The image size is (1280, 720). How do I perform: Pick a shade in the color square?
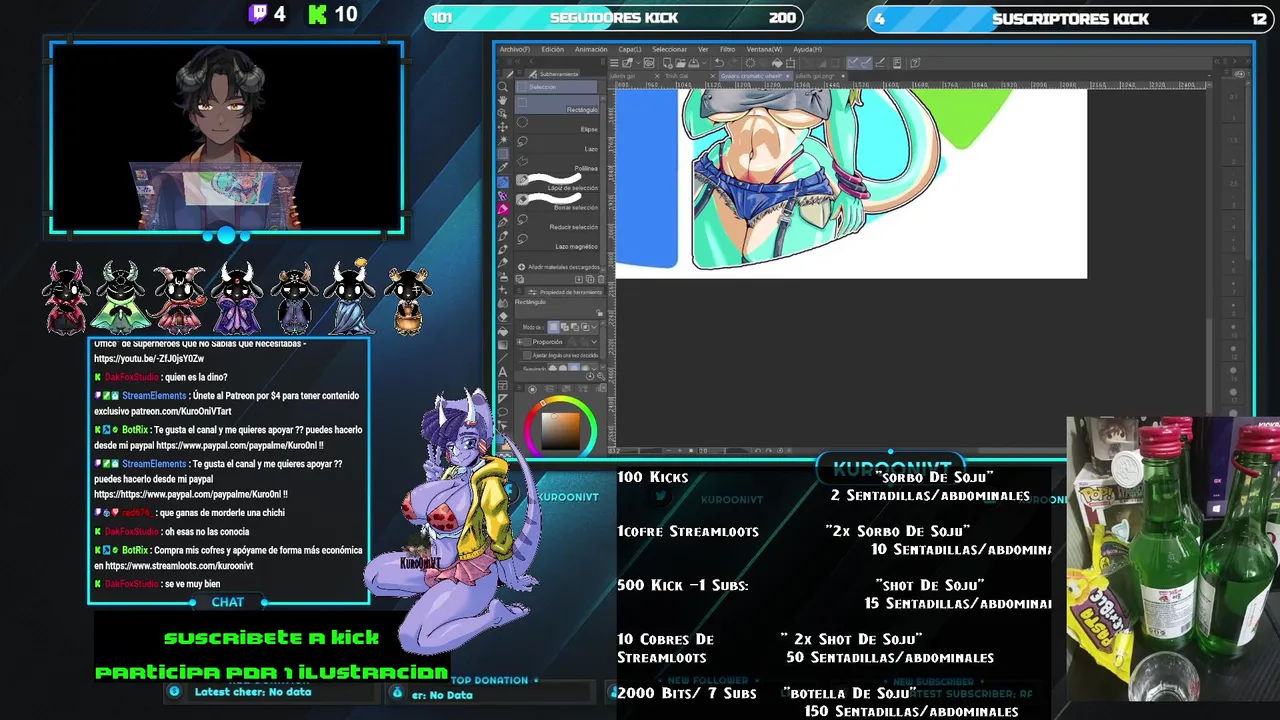(561, 431)
